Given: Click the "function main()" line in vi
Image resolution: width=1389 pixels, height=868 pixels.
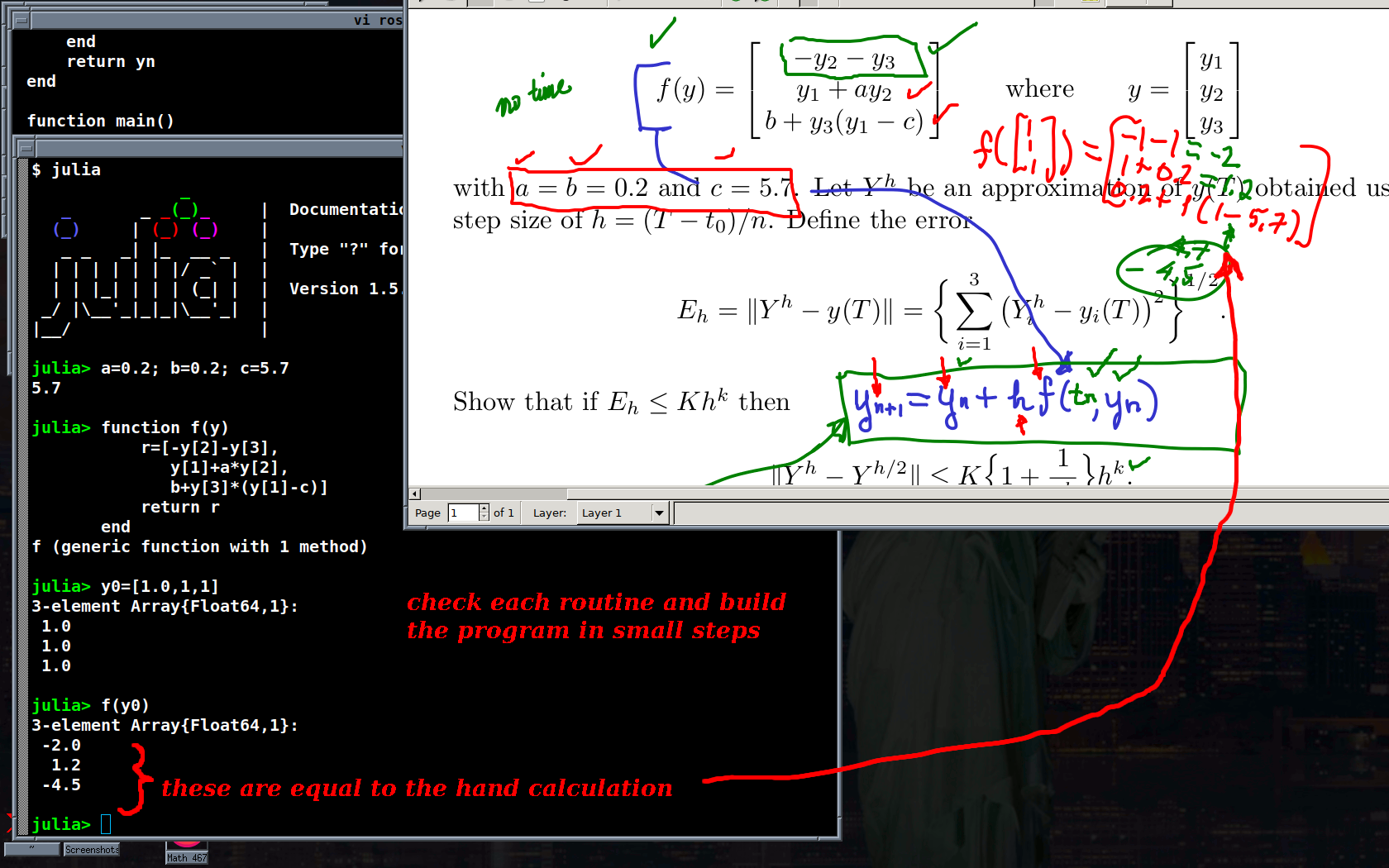Looking at the screenshot, I should tap(100, 121).
